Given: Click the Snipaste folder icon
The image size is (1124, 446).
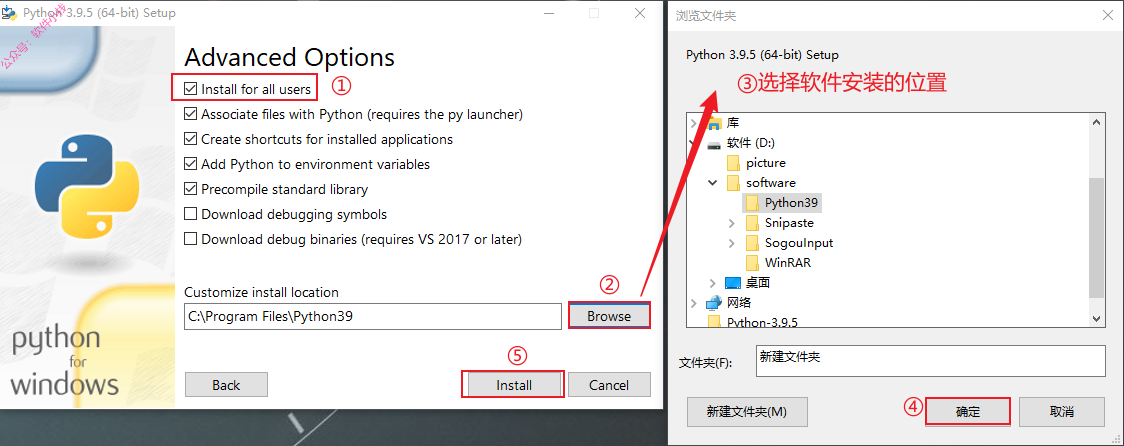Looking at the screenshot, I should click(751, 223).
